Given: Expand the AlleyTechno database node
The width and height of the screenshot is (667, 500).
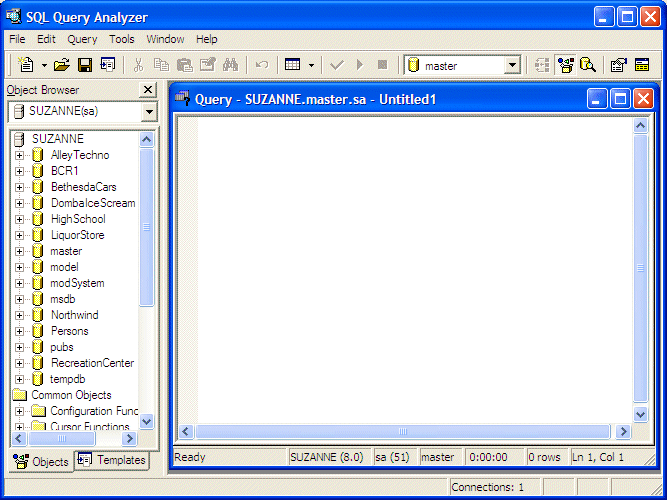Looking at the screenshot, I should pyautogui.click(x=19, y=155).
